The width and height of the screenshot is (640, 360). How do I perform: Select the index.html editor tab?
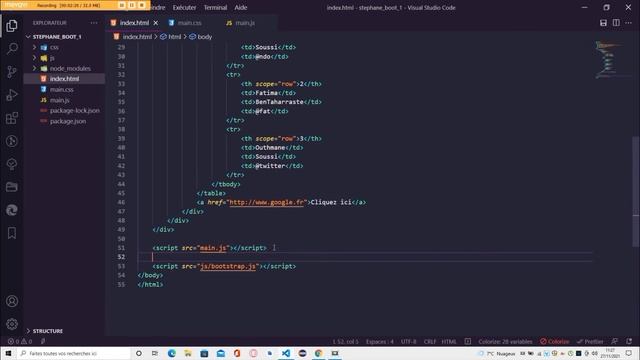coord(134,23)
